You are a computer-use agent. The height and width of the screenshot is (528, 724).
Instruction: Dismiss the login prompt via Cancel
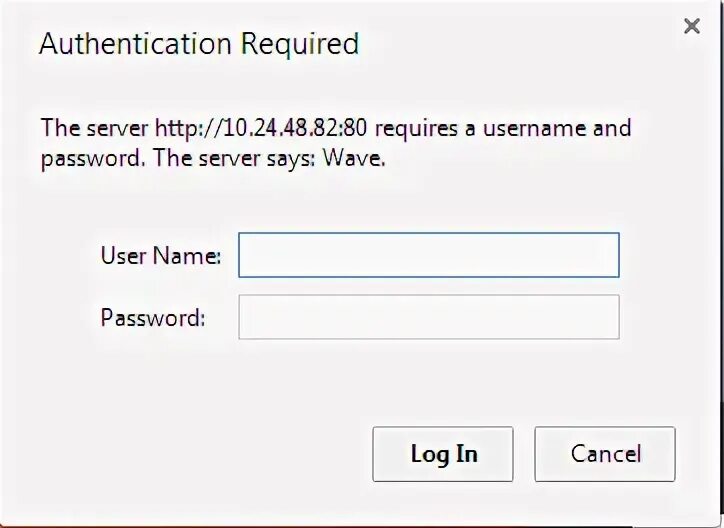605,454
